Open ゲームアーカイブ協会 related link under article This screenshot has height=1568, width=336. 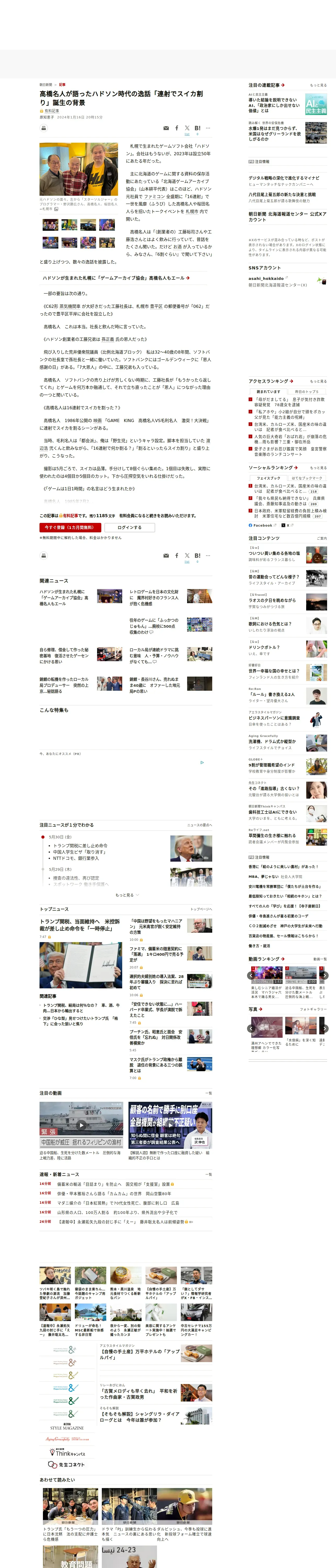tap(116, 278)
